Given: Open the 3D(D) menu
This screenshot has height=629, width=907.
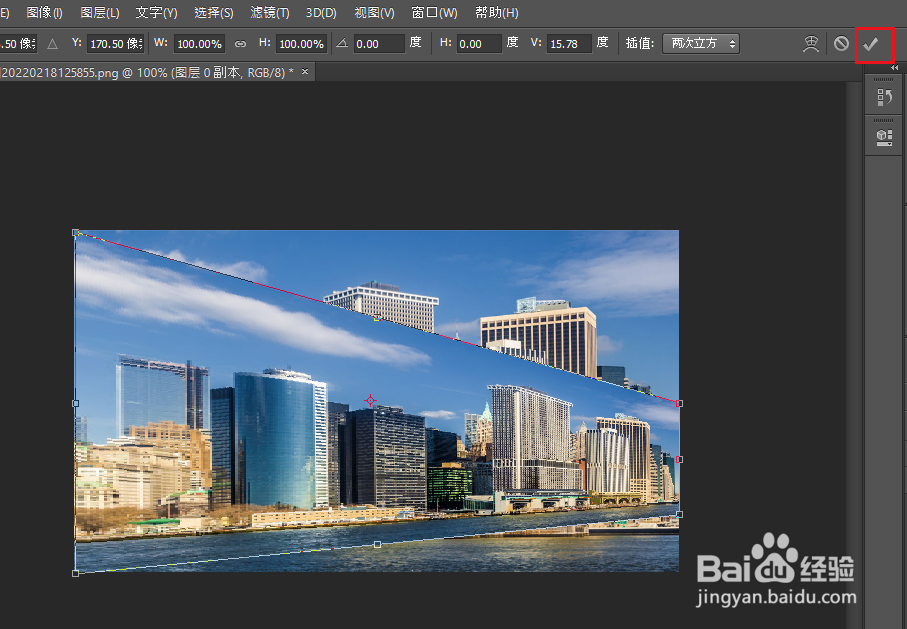Looking at the screenshot, I should 321,13.
